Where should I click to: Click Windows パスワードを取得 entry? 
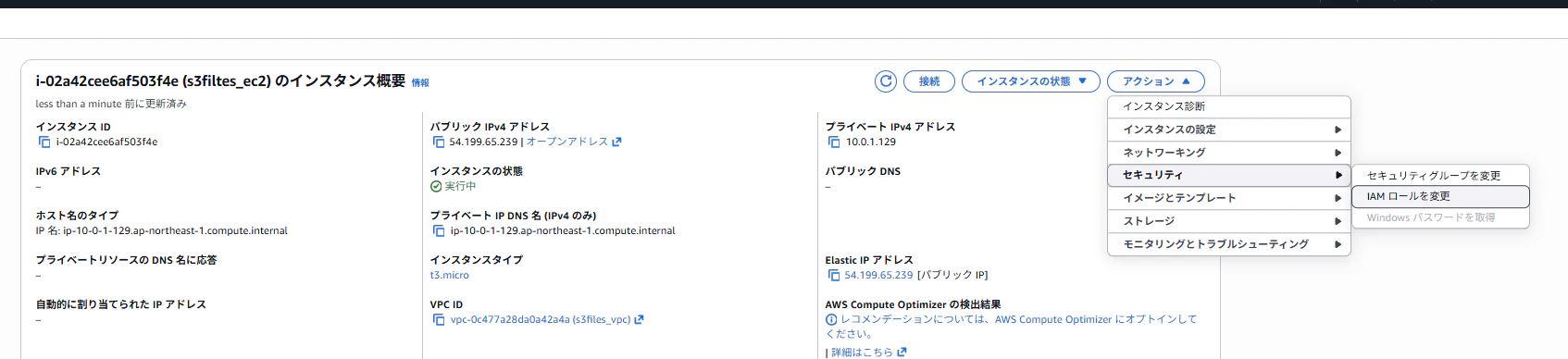1440,217
